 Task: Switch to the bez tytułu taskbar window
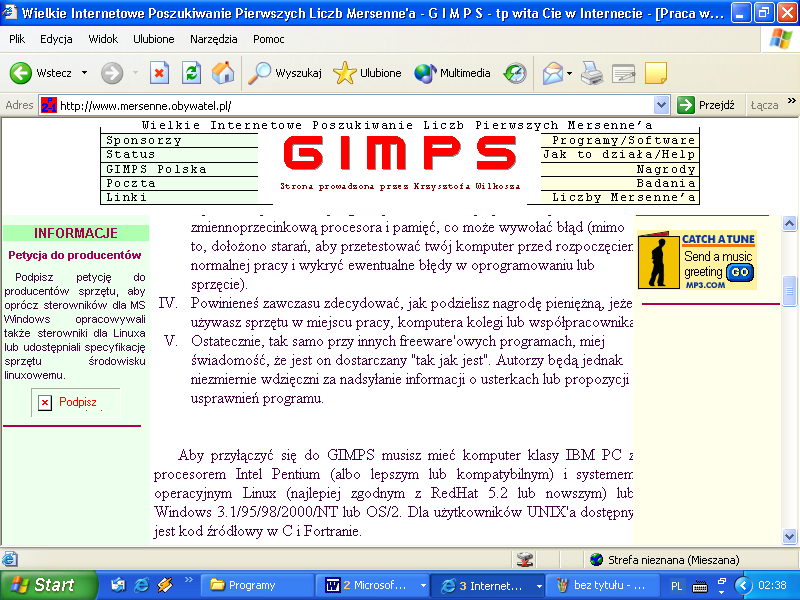tap(603, 585)
